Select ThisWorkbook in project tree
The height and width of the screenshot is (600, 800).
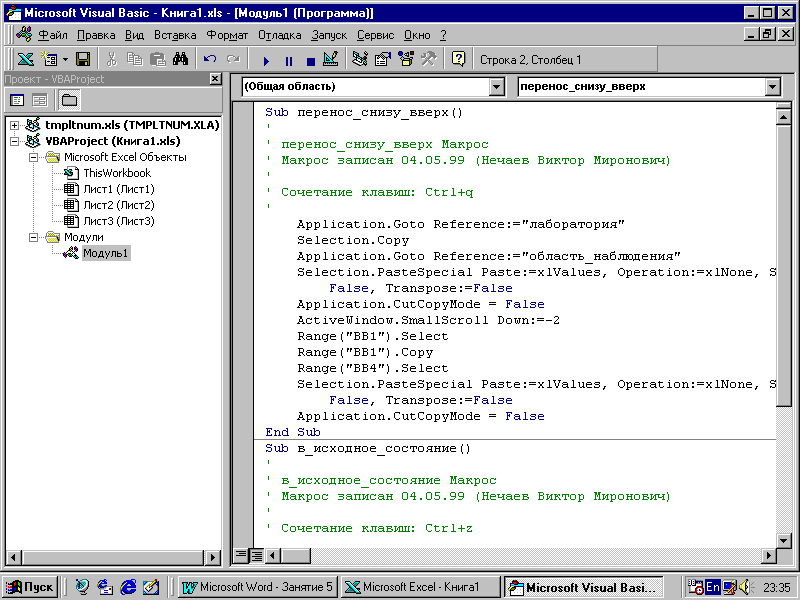[x=117, y=173]
